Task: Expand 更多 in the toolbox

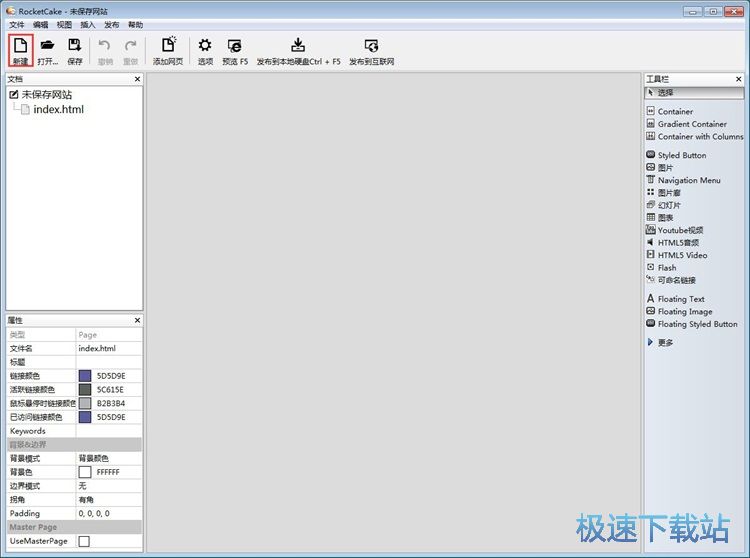Action: click(665, 342)
